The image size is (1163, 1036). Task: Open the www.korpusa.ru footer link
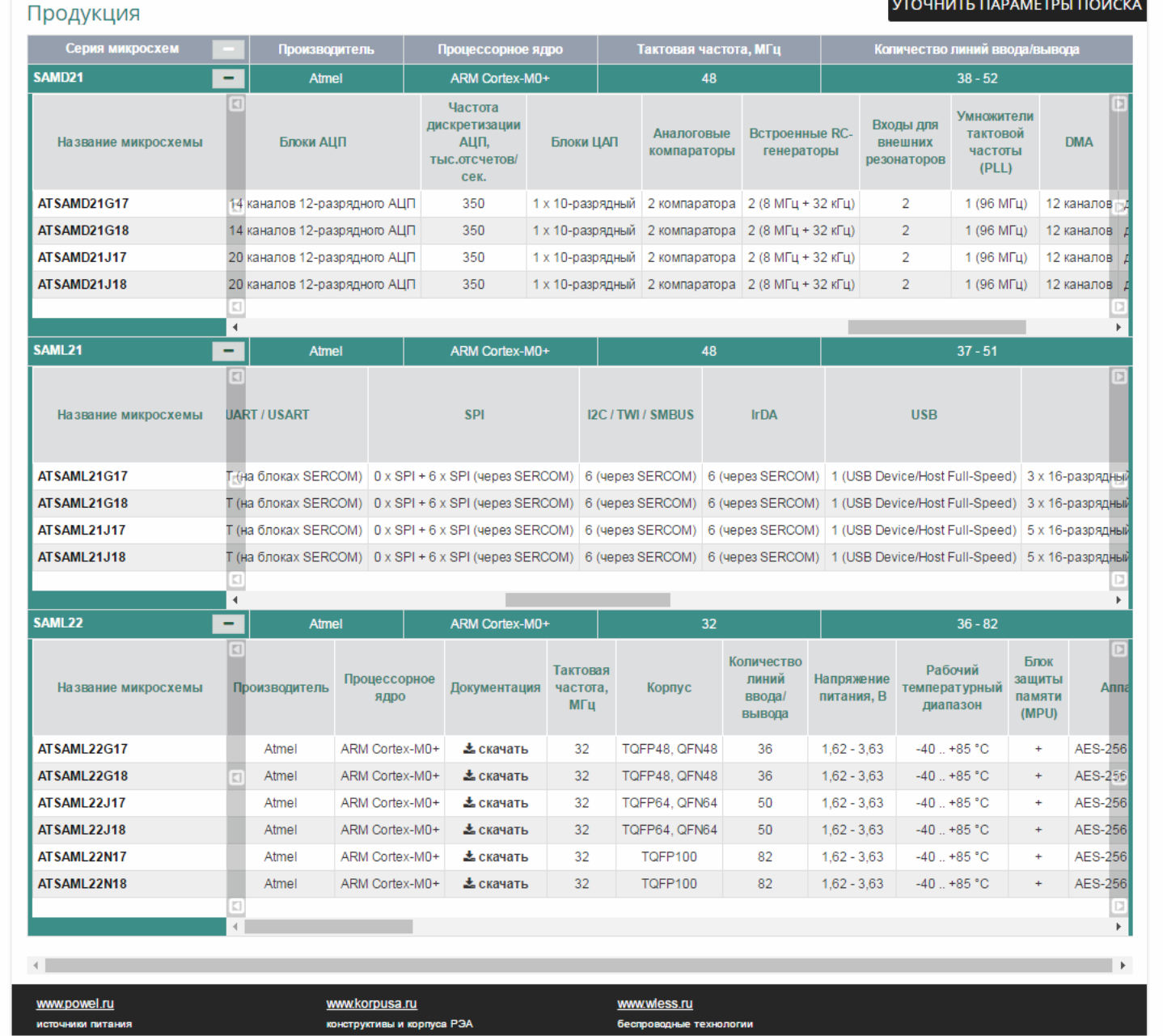coord(371,1004)
